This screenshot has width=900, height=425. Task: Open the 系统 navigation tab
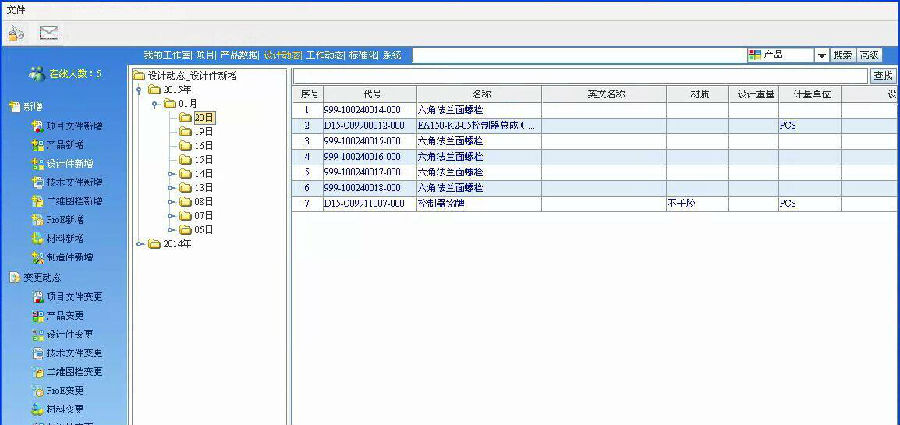coord(393,56)
